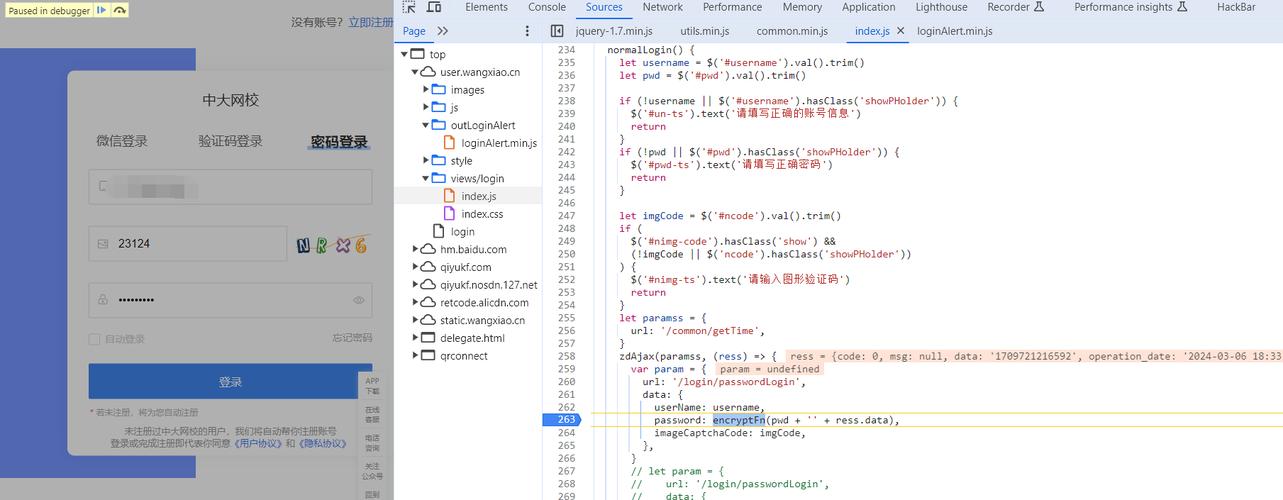Screen dimensions: 1283x500
Task: Expand the images folder arrow
Action: point(426,90)
